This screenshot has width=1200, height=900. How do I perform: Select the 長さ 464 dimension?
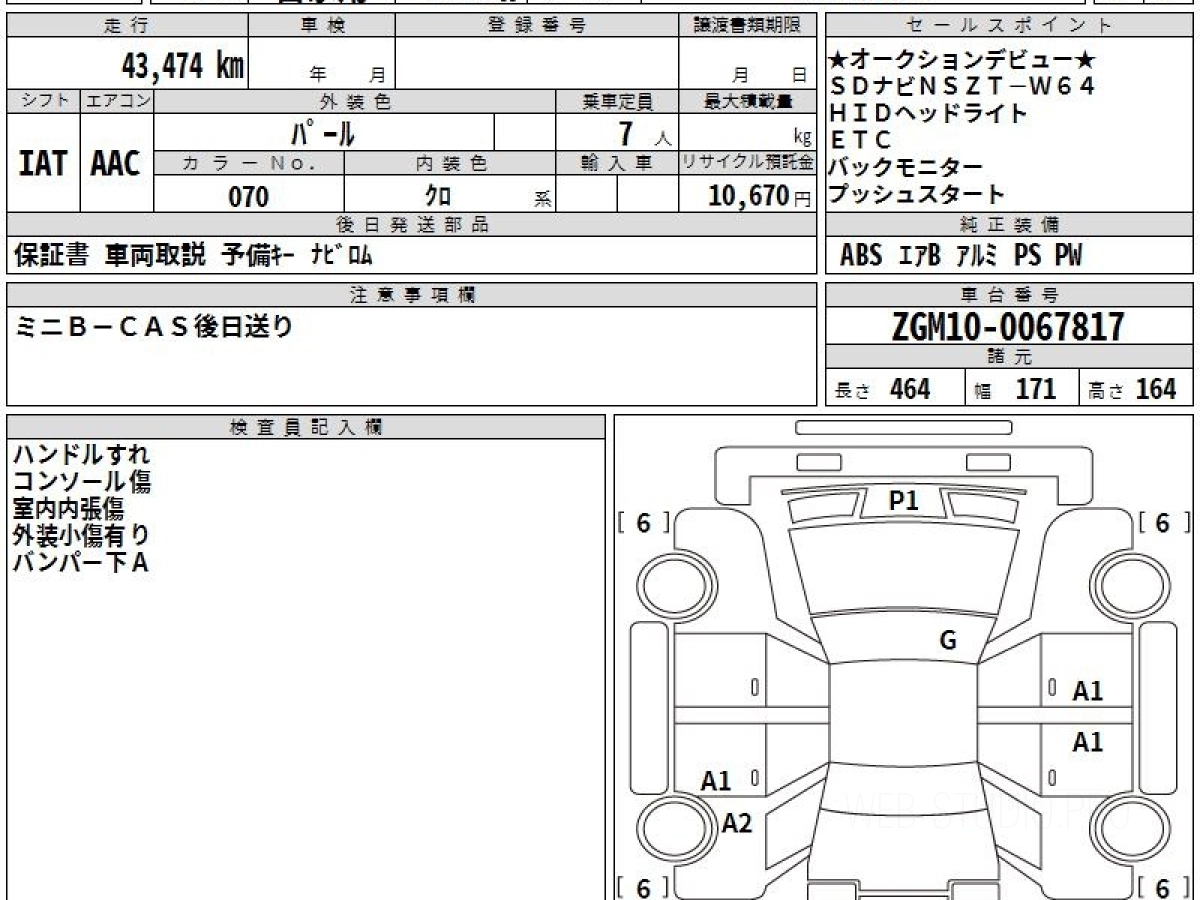tap(883, 389)
